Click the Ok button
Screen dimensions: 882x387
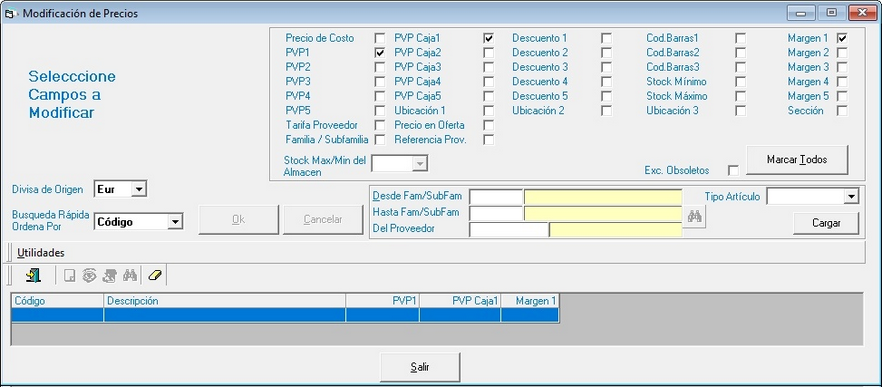click(x=238, y=219)
